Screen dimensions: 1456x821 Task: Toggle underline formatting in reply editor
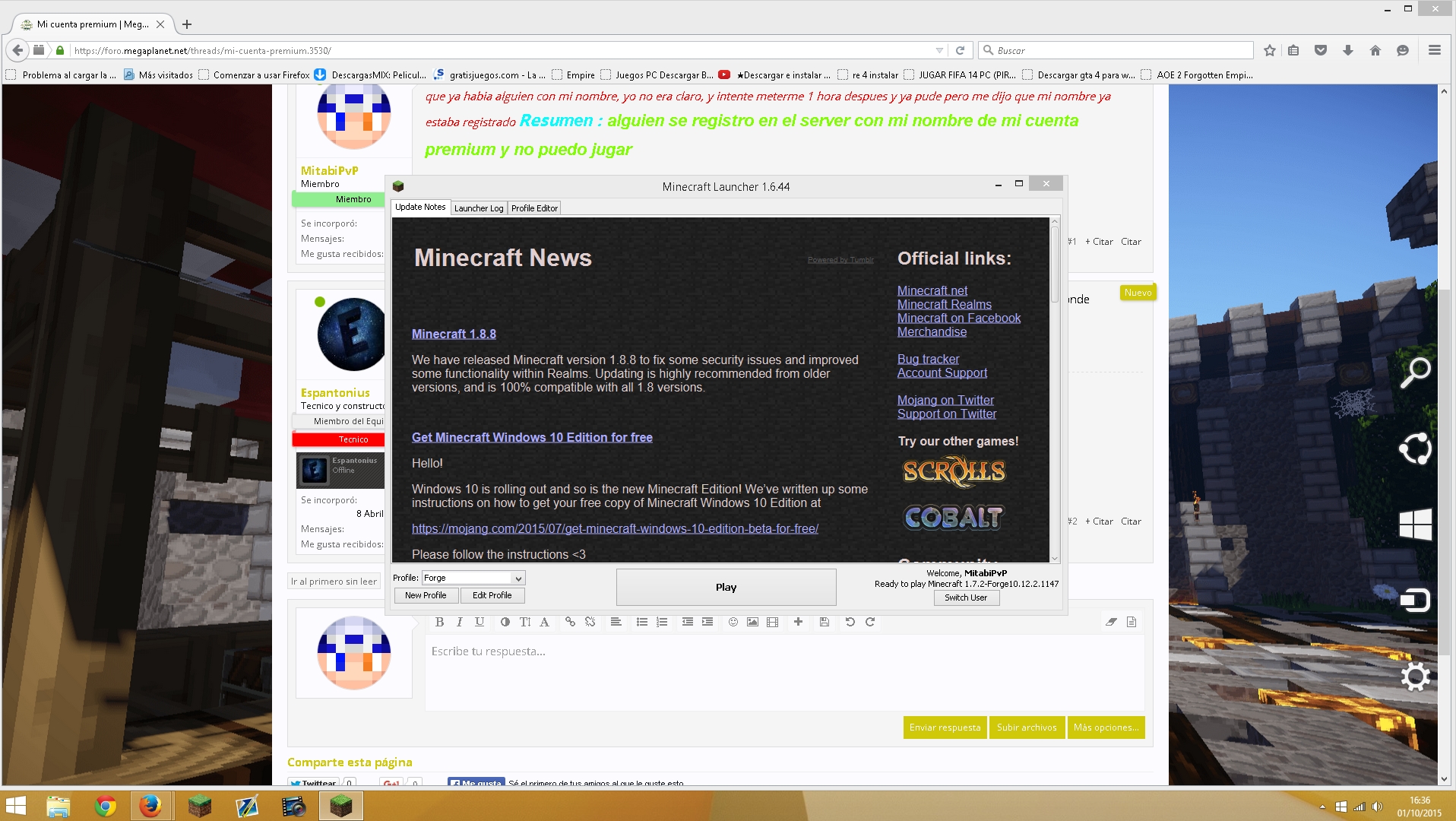(x=480, y=622)
